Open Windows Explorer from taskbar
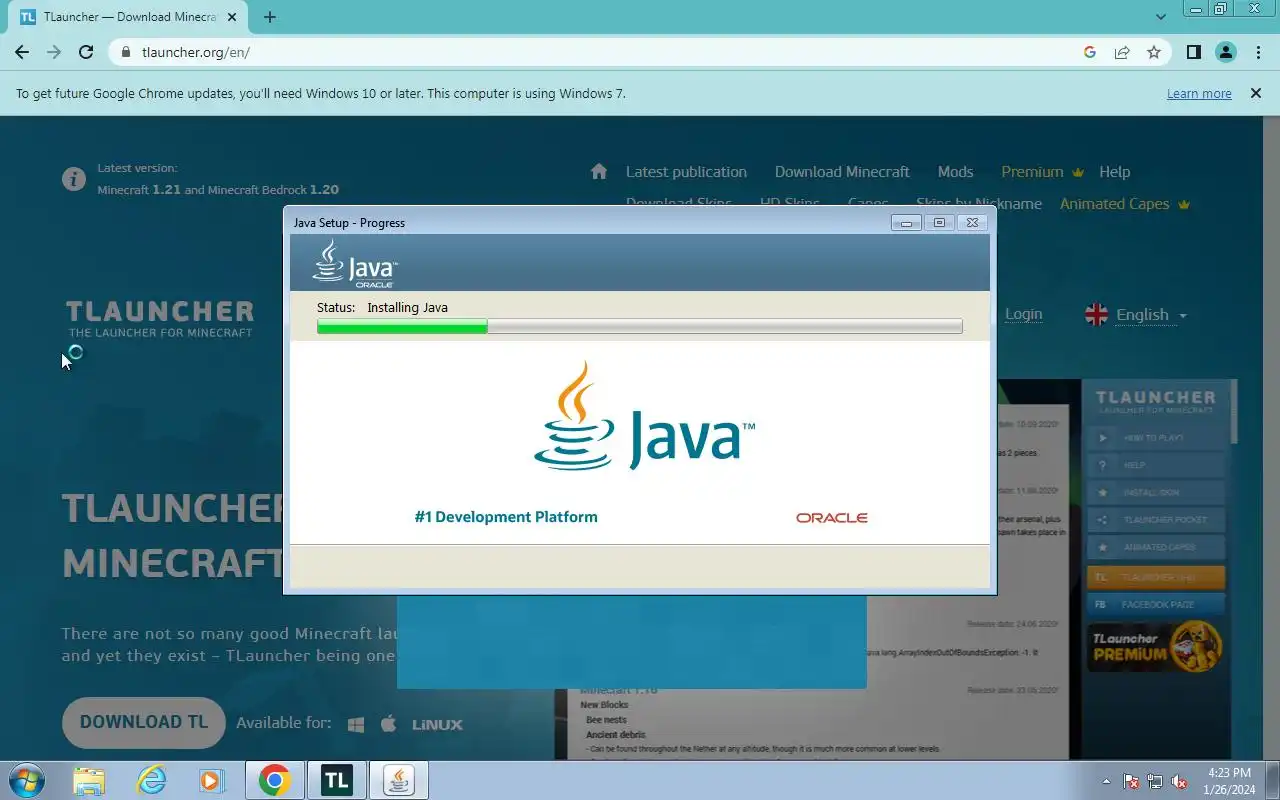 (89, 781)
